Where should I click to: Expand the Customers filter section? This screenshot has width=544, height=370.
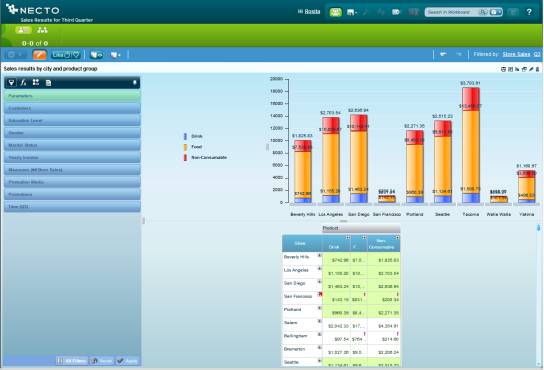pos(72,108)
